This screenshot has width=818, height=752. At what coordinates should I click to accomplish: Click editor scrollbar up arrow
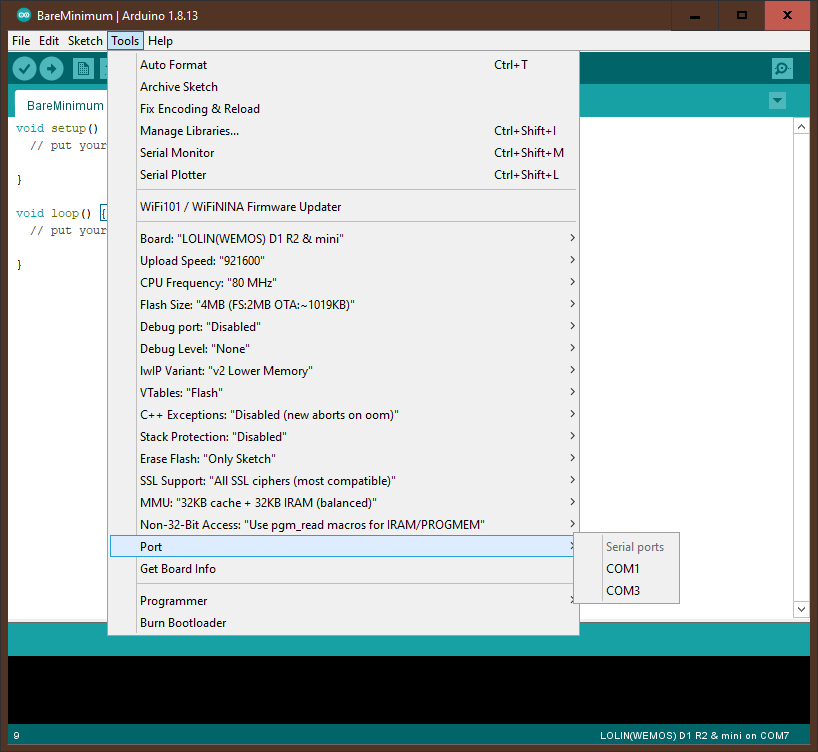(801, 126)
